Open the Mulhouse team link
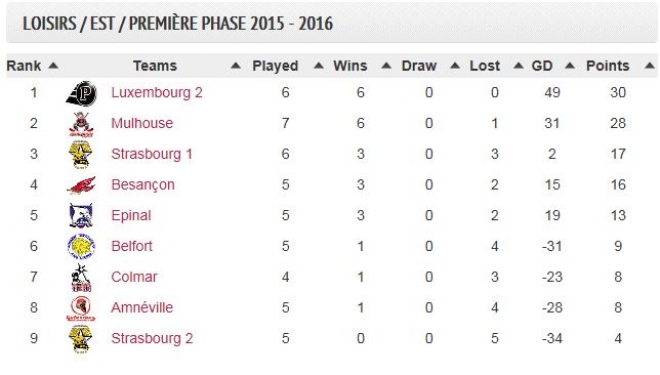The height and width of the screenshot is (375, 660). pos(142,123)
